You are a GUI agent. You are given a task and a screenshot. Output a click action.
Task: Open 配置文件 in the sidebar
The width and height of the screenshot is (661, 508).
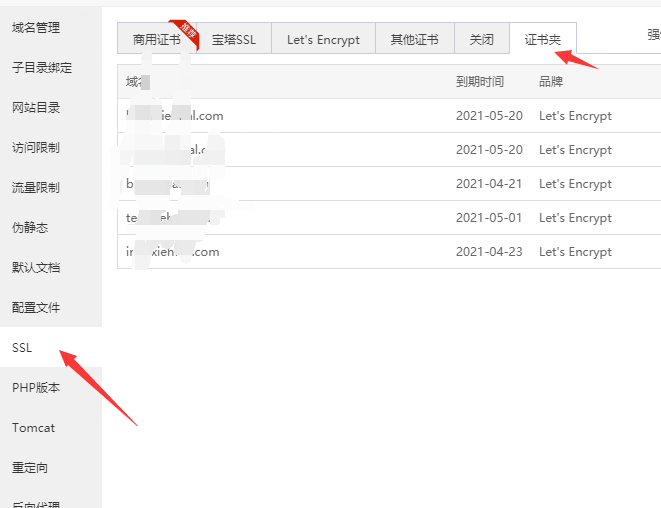(x=36, y=308)
